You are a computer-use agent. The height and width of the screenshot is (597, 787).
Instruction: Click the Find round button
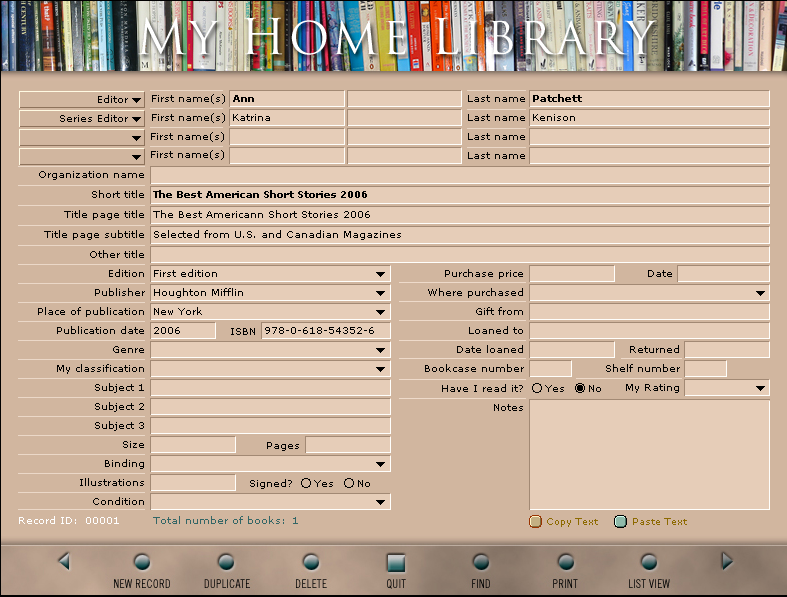(481, 562)
